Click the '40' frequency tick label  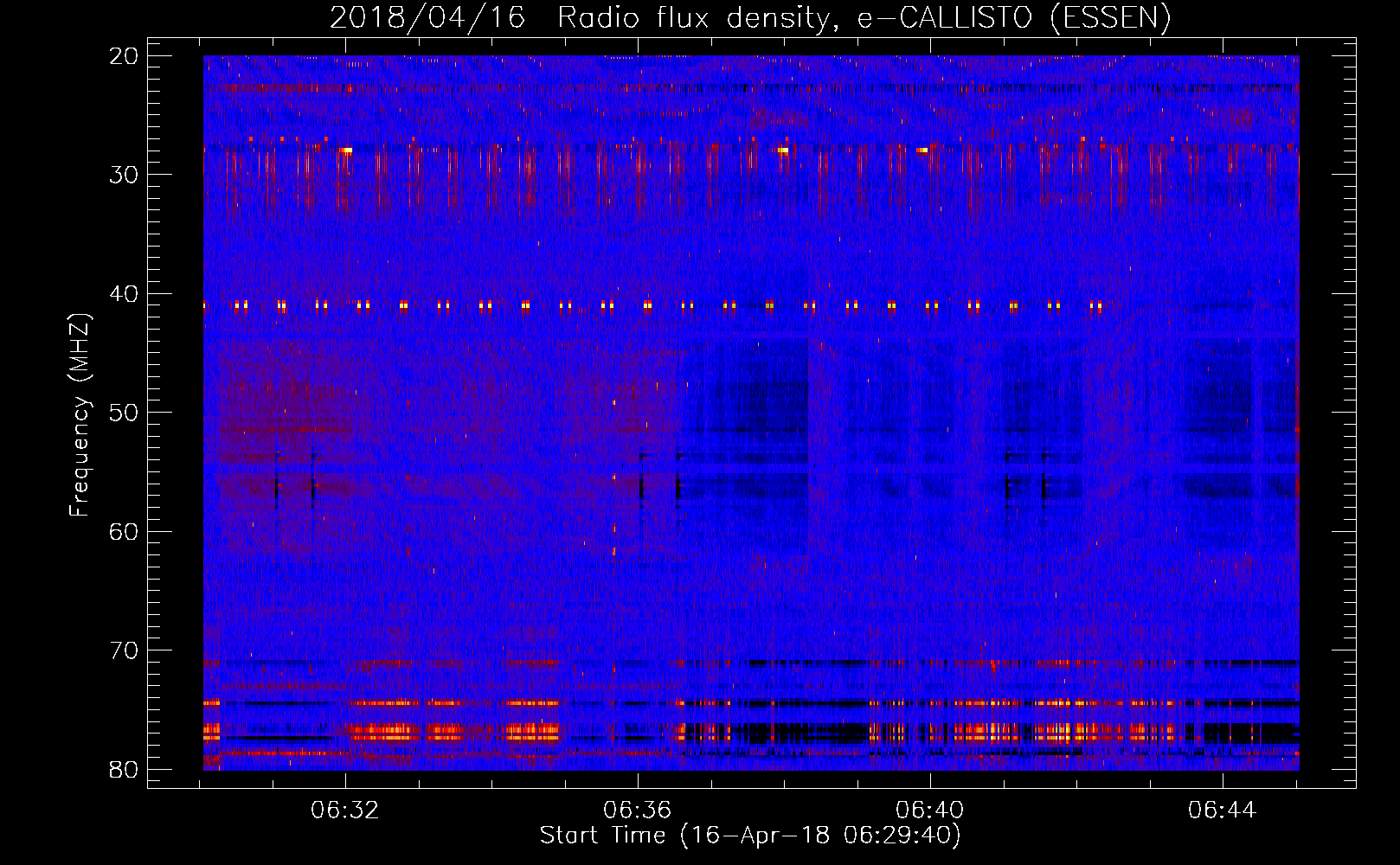coord(124,294)
